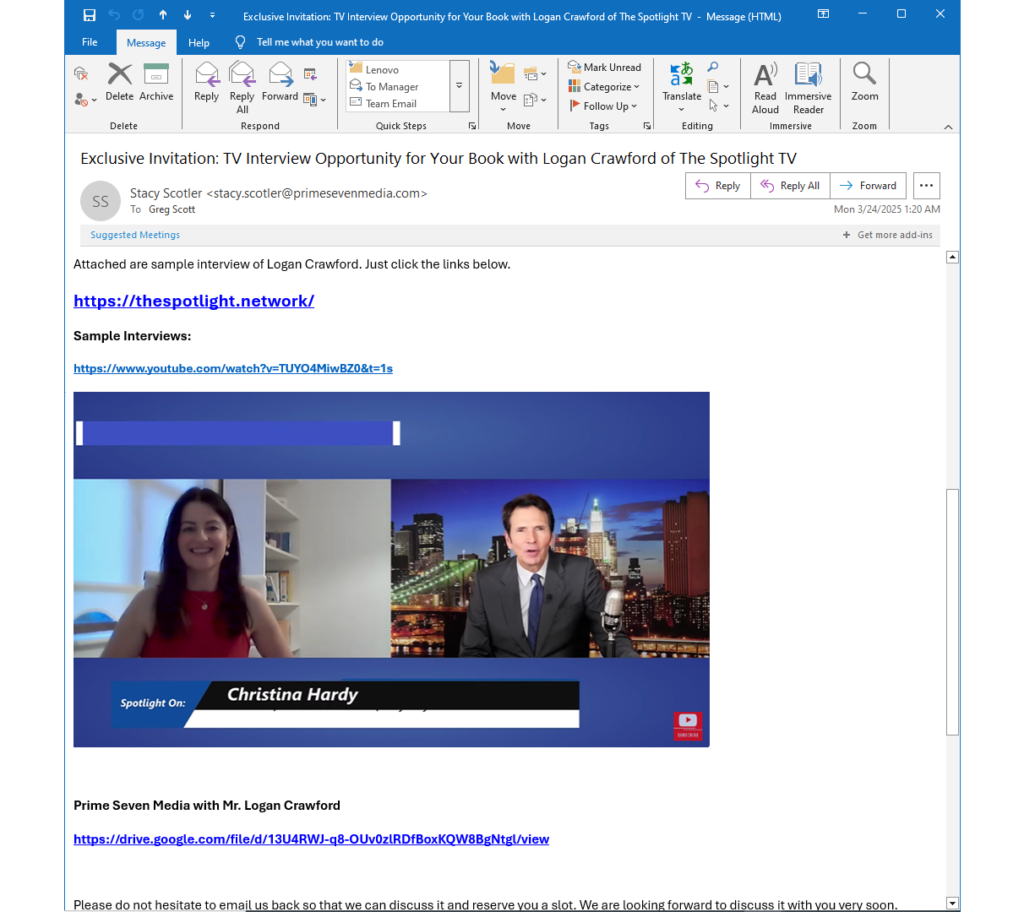Open the File tab
The width and height of the screenshot is (1024, 912).
point(89,42)
